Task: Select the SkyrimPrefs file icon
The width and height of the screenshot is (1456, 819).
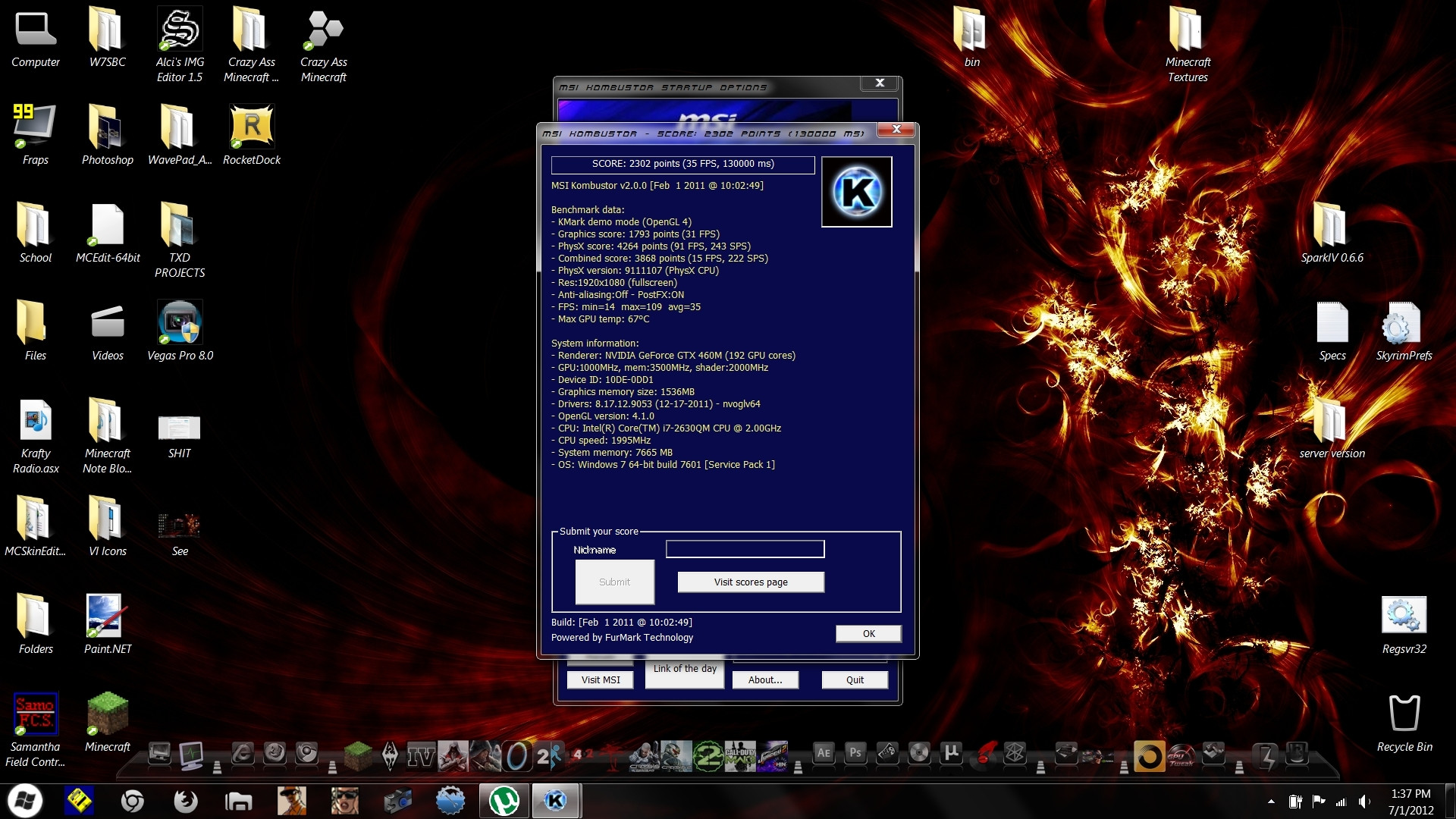Action: coord(1404,330)
